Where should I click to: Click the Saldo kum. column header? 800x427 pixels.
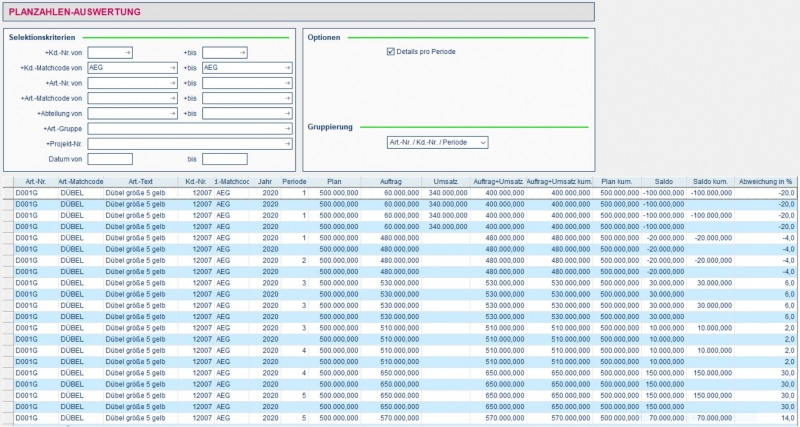click(709, 181)
